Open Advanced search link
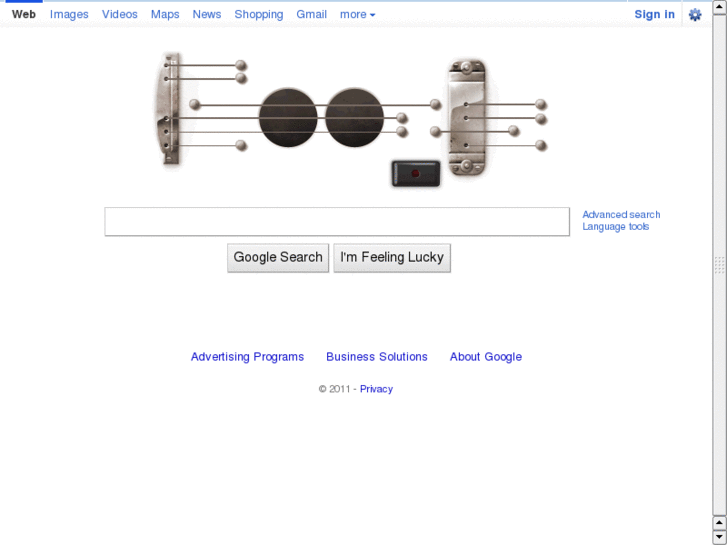727x545 pixels. (621, 215)
